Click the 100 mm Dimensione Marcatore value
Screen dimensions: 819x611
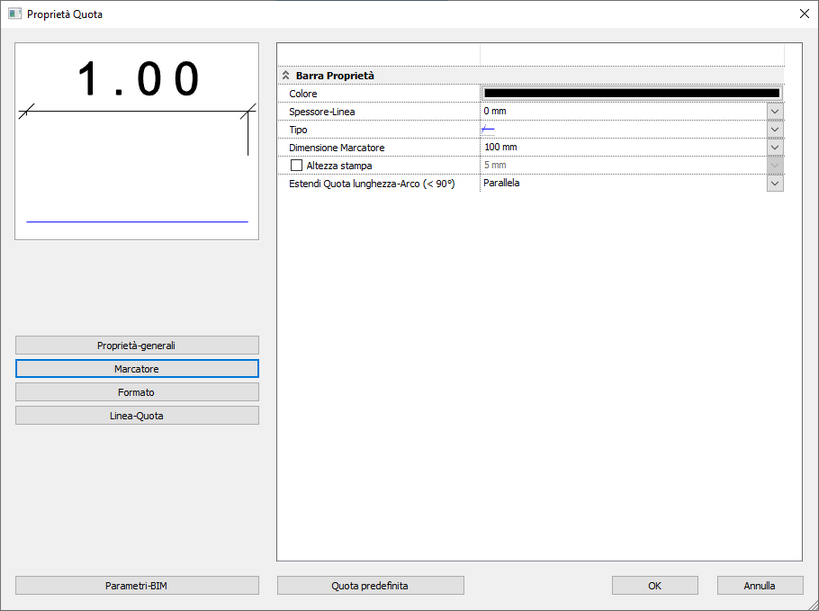tap(500, 147)
